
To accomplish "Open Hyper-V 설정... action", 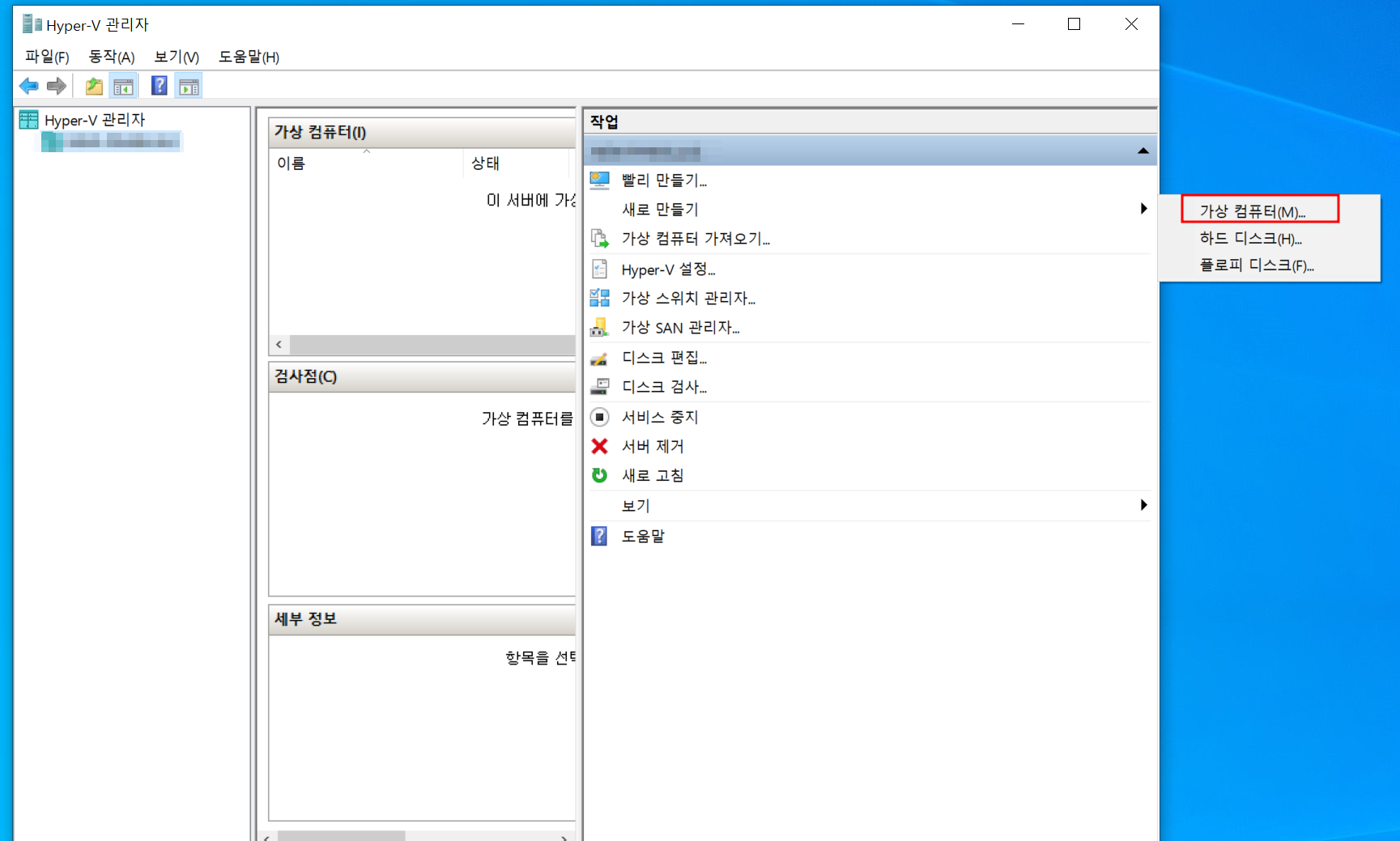I will (x=668, y=269).
